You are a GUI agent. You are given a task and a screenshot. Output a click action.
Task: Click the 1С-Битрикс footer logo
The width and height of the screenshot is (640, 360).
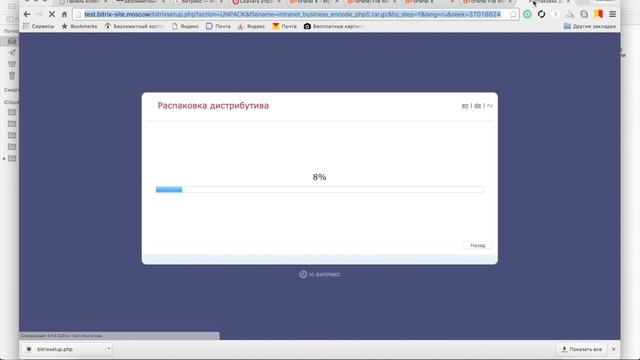320,274
